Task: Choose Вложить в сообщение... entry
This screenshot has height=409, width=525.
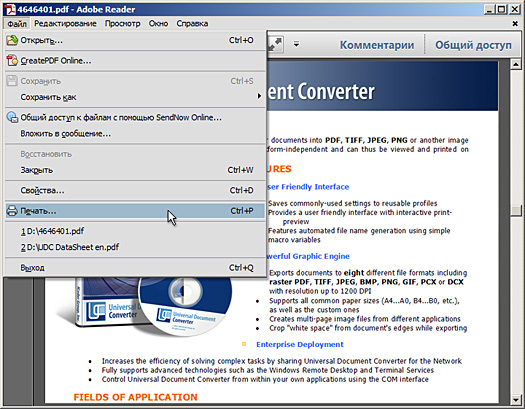Action: [135, 134]
